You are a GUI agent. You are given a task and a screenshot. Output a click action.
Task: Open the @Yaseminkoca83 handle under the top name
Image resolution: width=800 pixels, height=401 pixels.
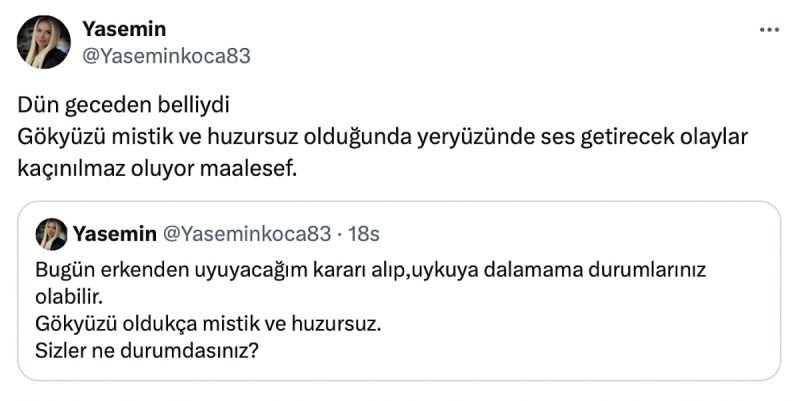(x=166, y=56)
